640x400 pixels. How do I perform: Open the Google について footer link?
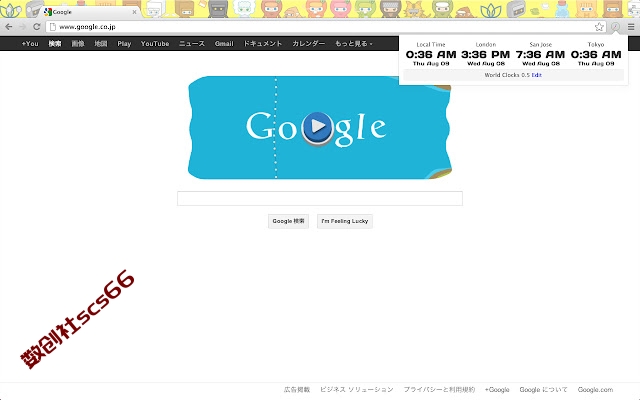point(543,390)
